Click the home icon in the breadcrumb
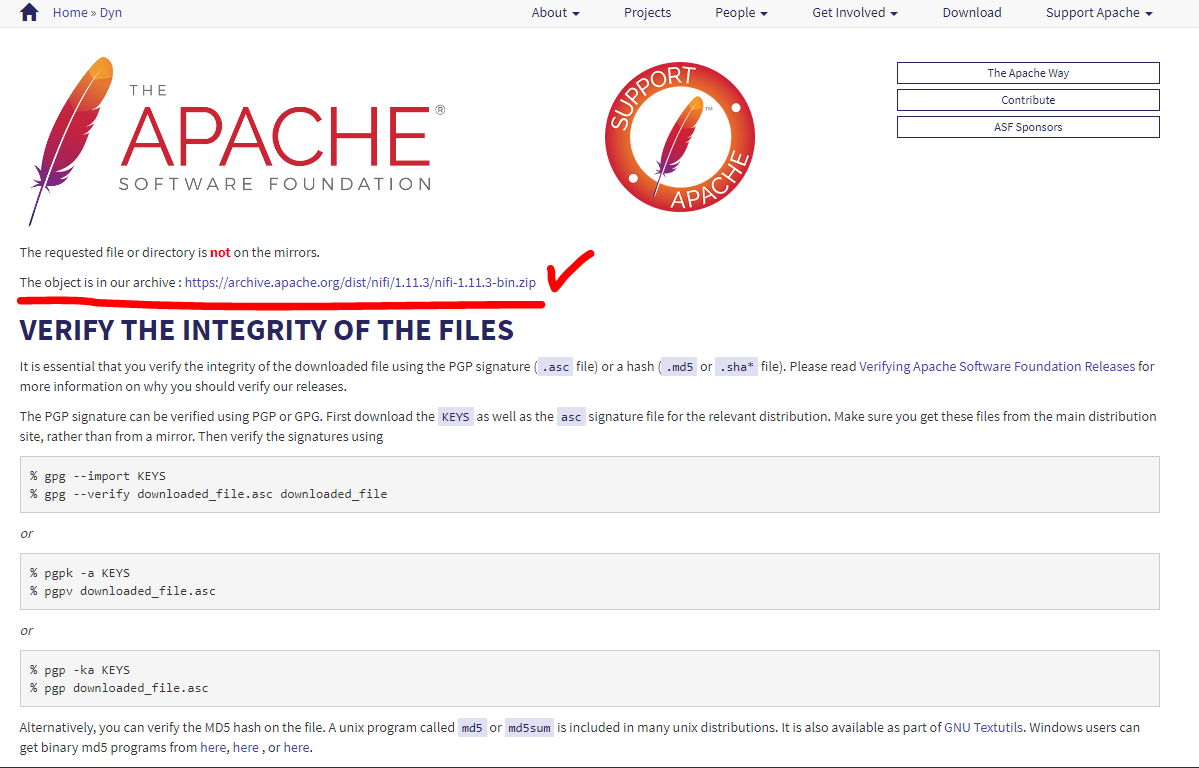Viewport: 1199px width, 768px height. coord(29,12)
